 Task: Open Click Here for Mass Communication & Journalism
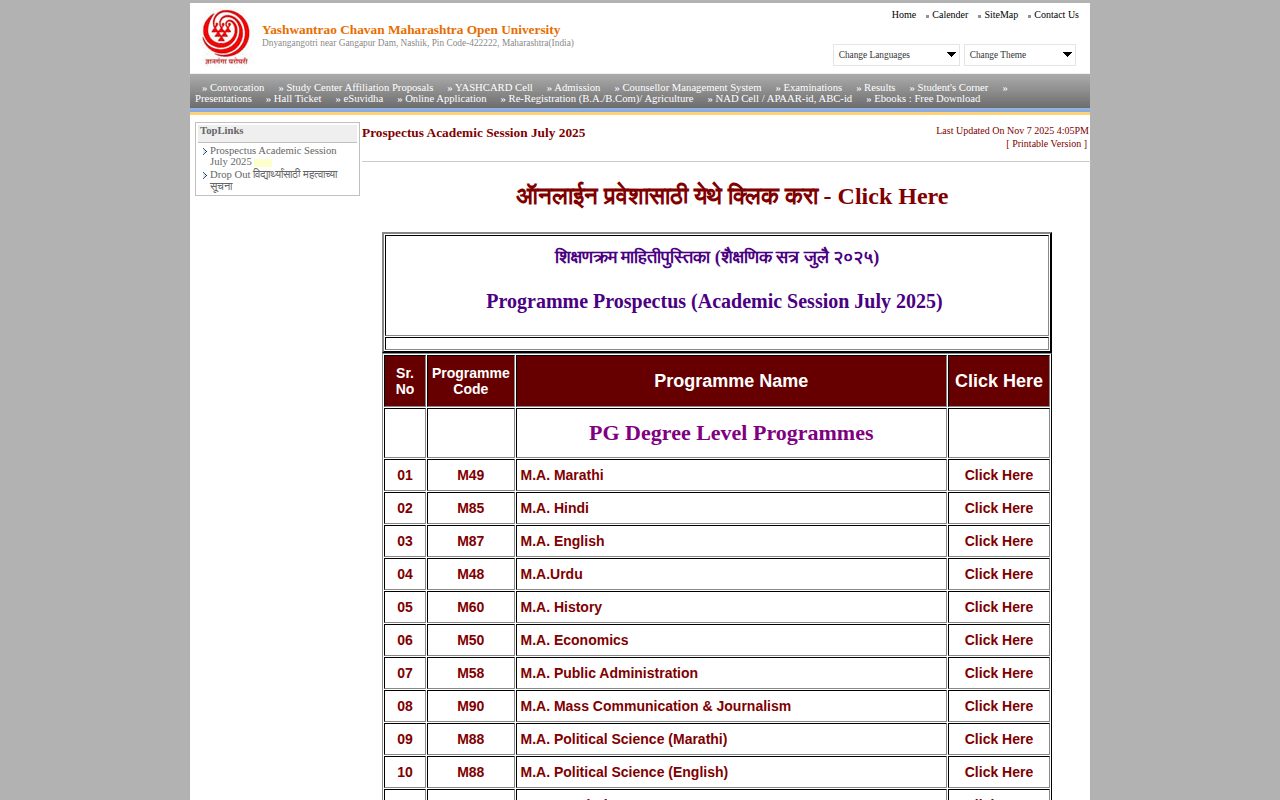coord(998,706)
